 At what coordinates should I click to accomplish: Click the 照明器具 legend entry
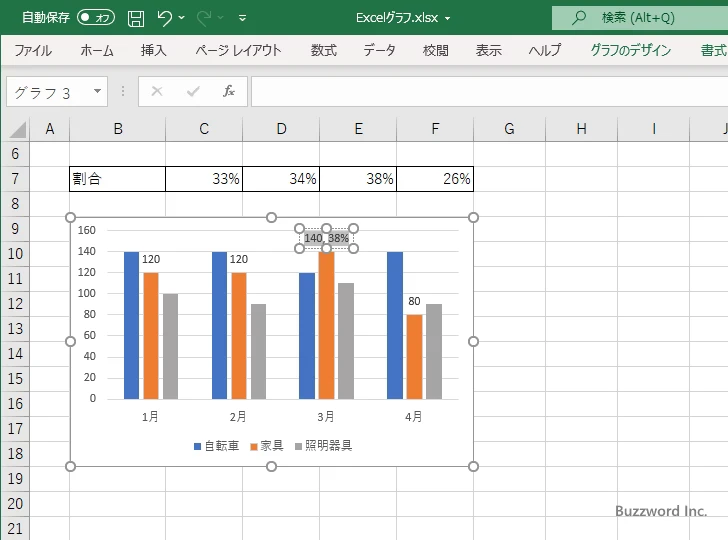tap(324, 446)
